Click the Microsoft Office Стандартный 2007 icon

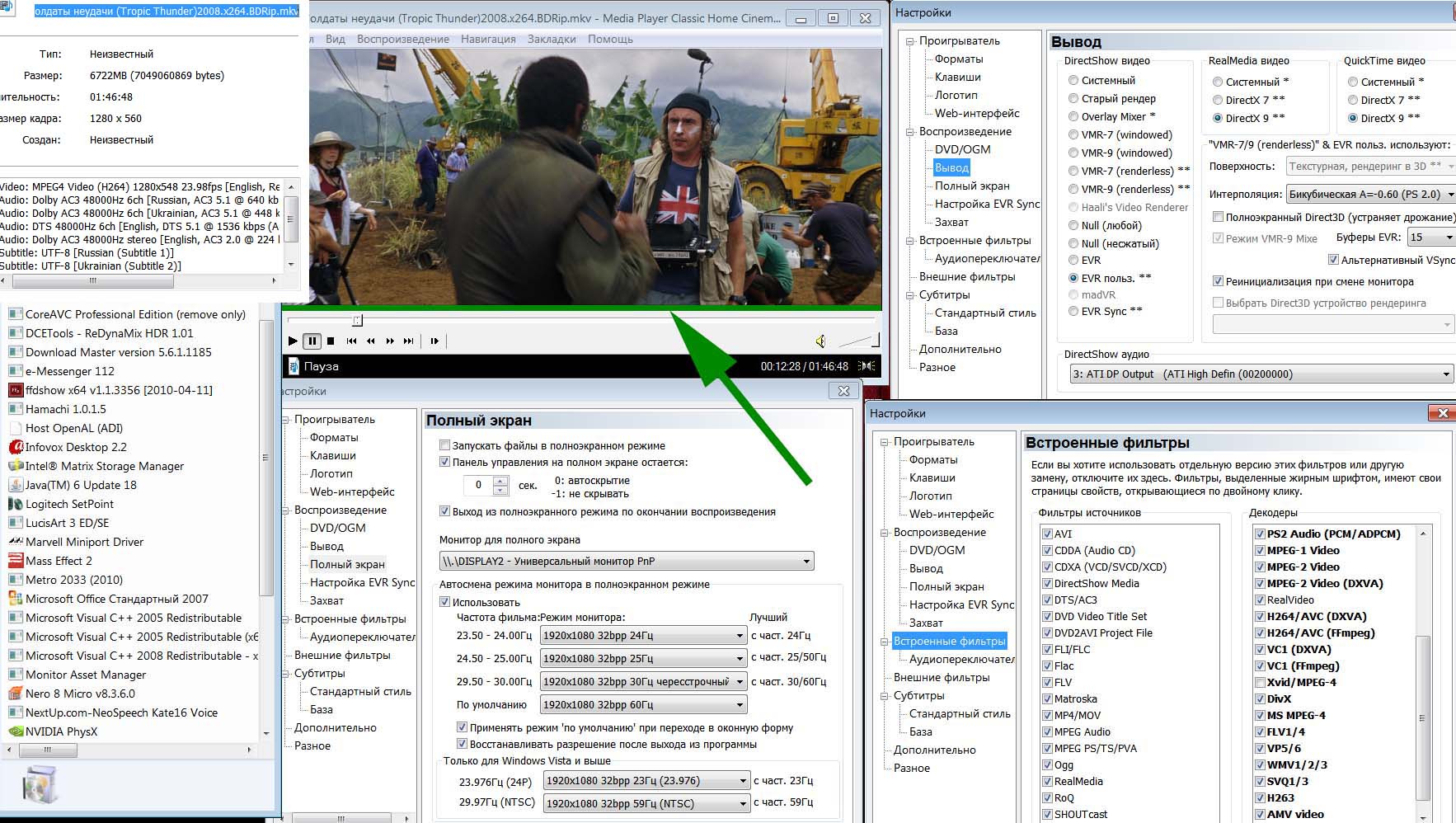click(15, 599)
